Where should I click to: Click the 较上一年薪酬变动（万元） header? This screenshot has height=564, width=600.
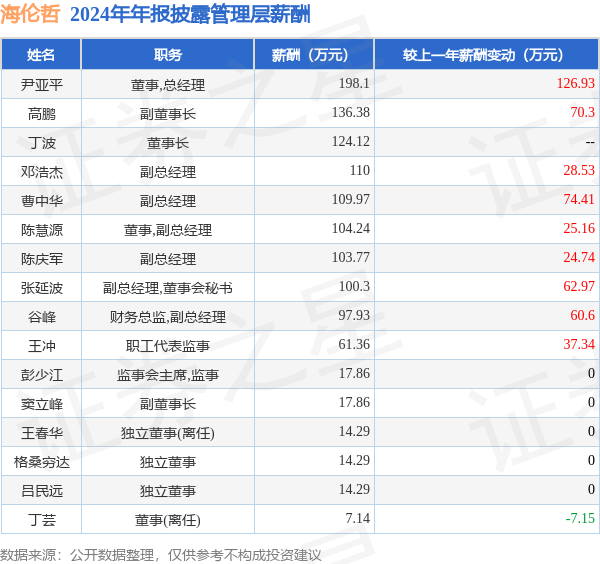[x=486, y=55]
